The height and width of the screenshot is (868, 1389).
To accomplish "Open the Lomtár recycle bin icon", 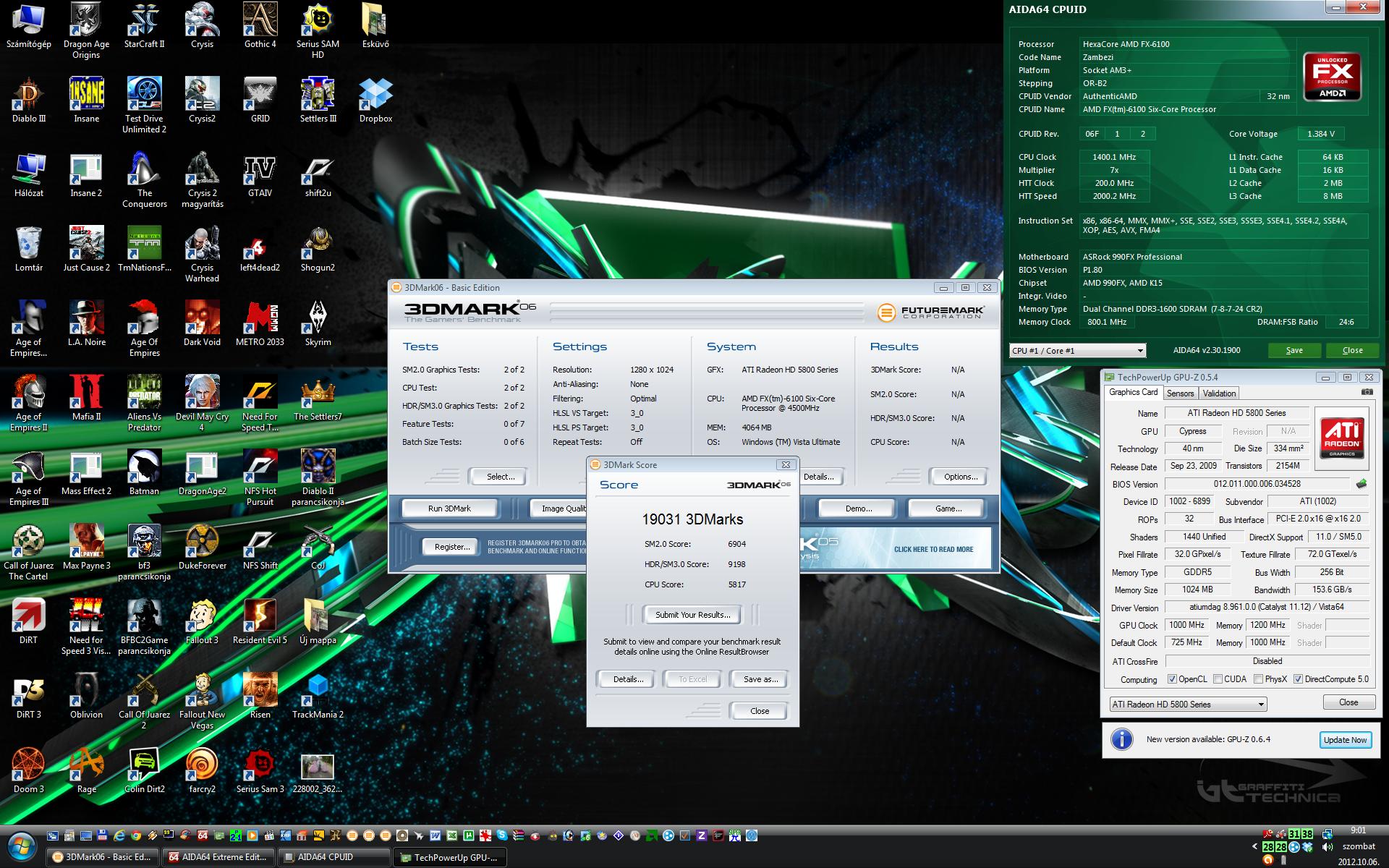I will coord(28,250).
